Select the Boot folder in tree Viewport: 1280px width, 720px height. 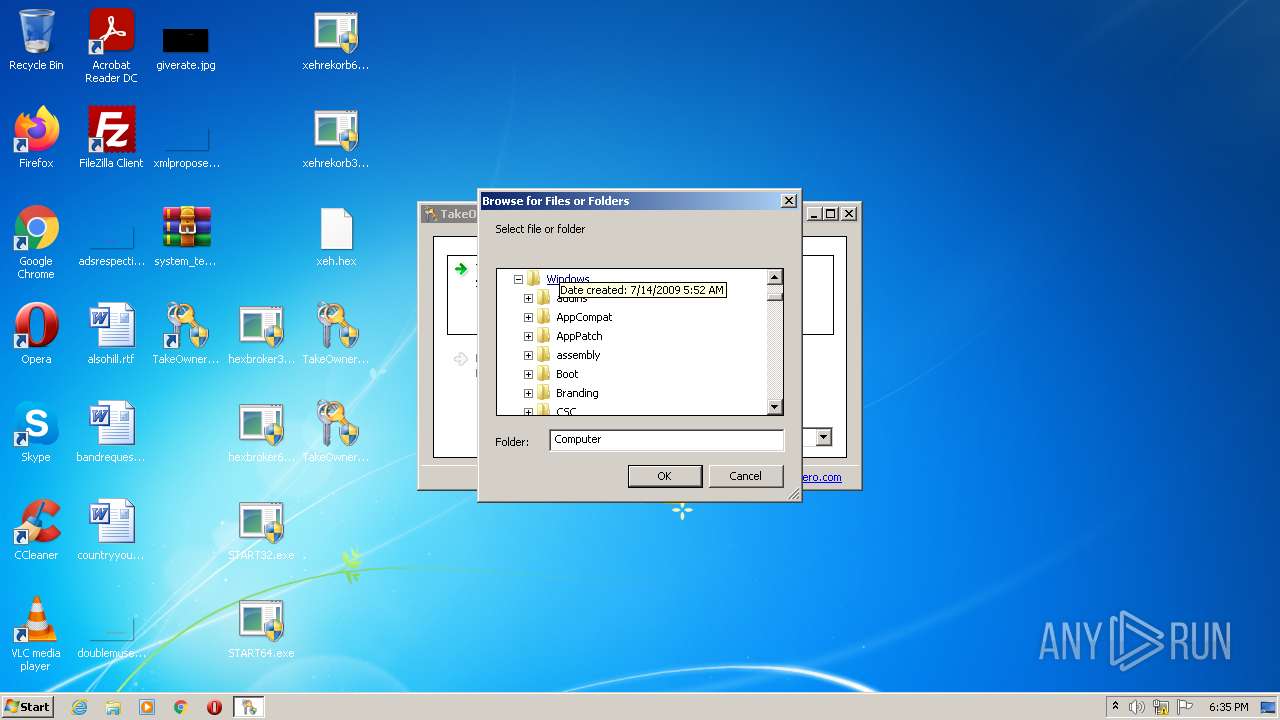coord(567,374)
